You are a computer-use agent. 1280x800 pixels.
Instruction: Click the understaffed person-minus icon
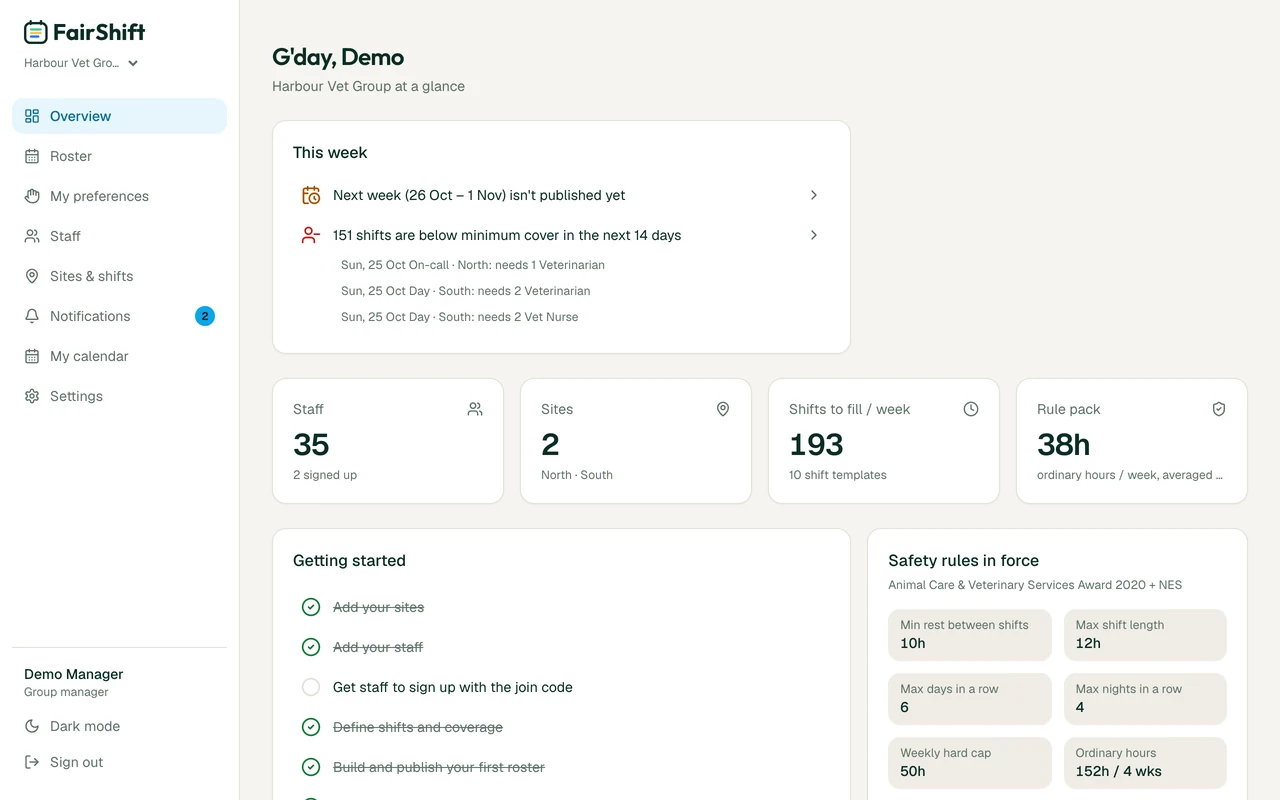[x=311, y=235]
